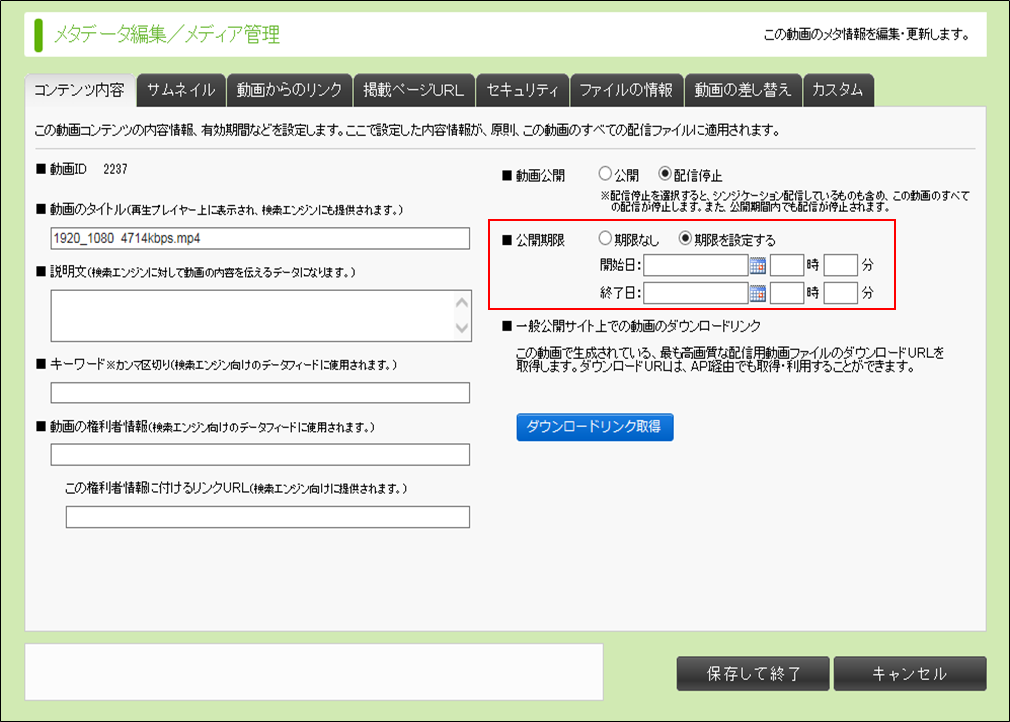Click the メタデータ編集／メディア管理 heading
The width and height of the screenshot is (1010, 722).
click(x=166, y=34)
